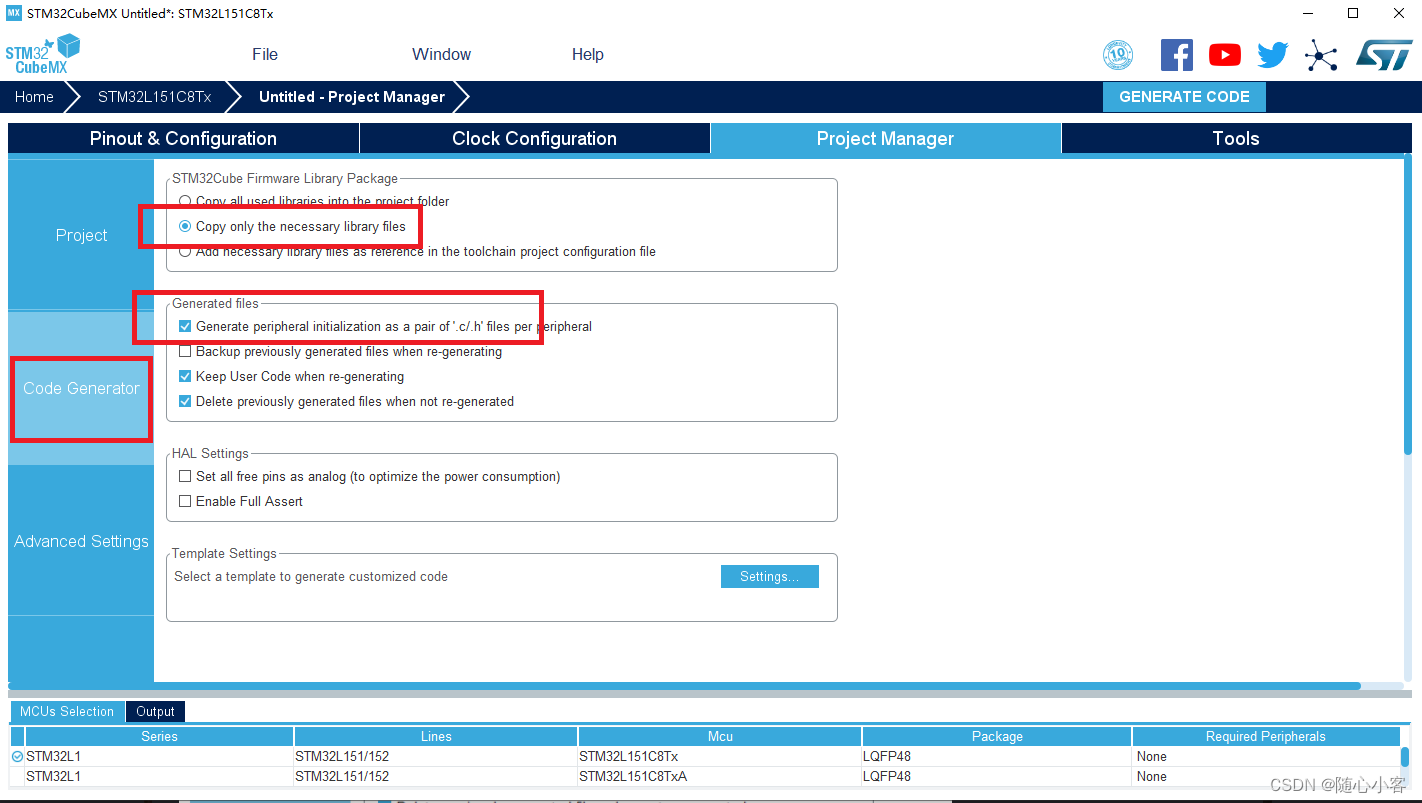Go to STM32L151C8Tx breadcrumb
This screenshot has width=1422, height=803.
click(154, 97)
